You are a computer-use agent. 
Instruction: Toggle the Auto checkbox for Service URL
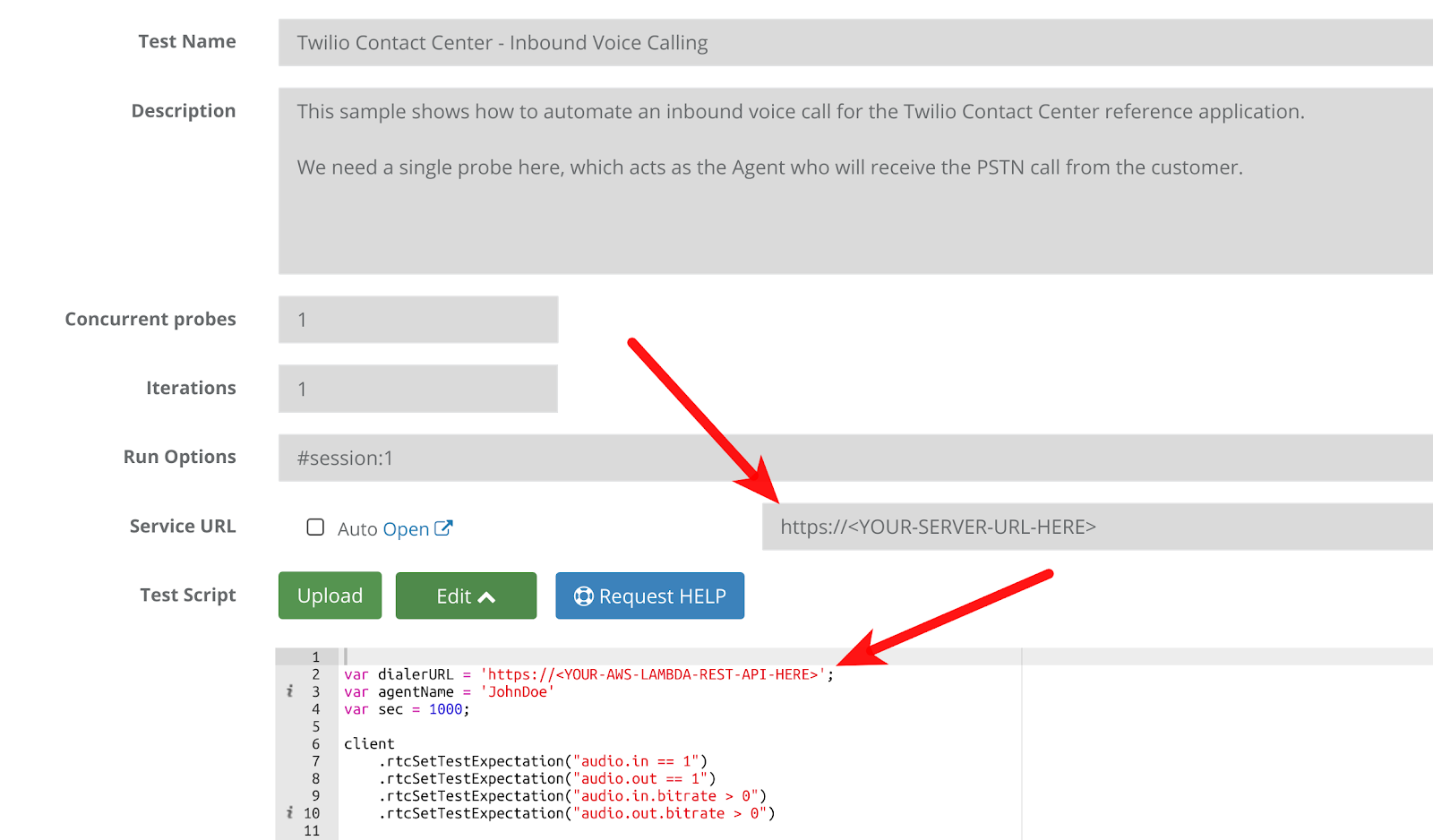(315, 527)
